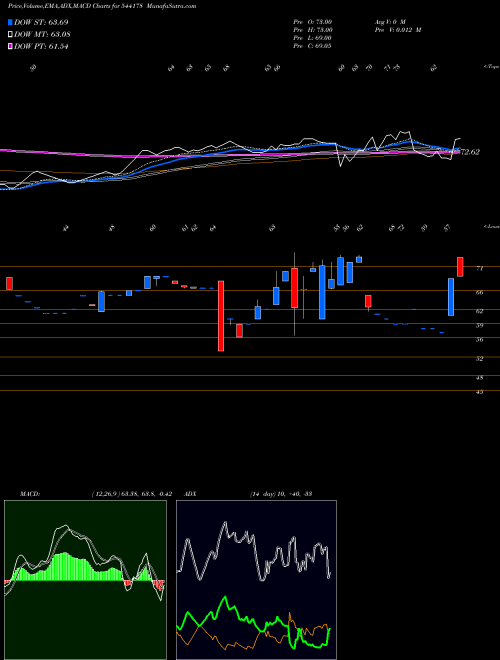Viewport: 500px width, 660px height.
Task: Click the magenta DOW PT legend swatch
Action: tap(10, 47)
